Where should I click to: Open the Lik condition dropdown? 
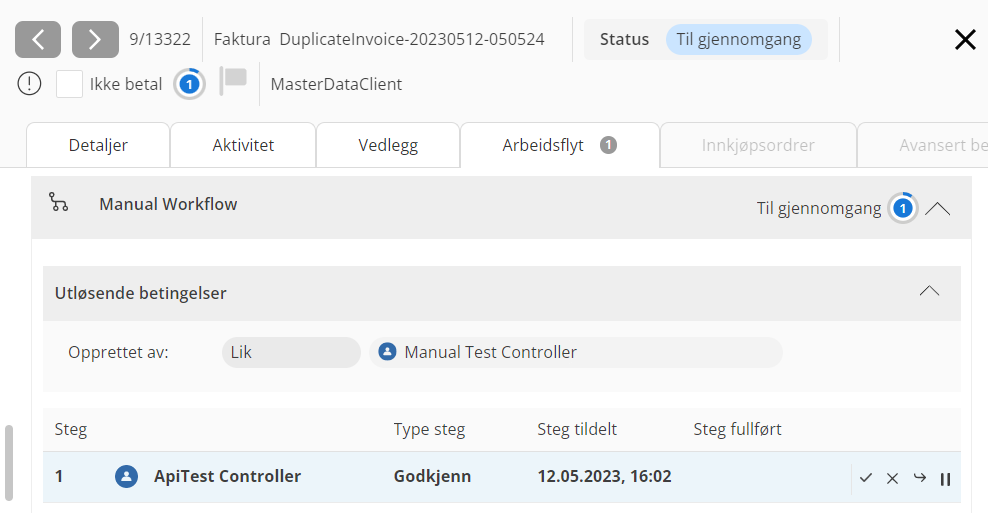tap(290, 352)
